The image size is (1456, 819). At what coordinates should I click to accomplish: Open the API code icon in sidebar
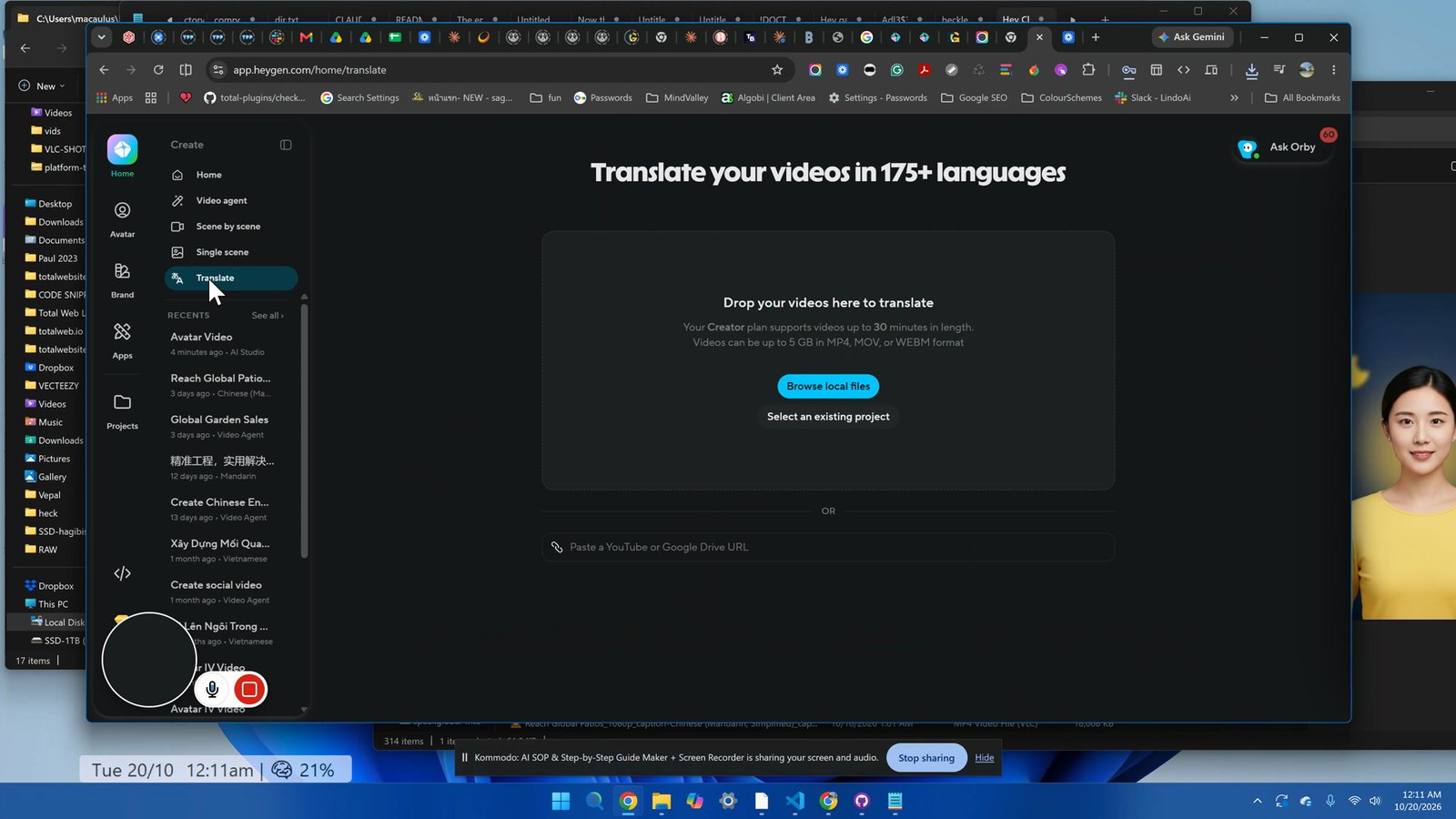pyautogui.click(x=122, y=573)
